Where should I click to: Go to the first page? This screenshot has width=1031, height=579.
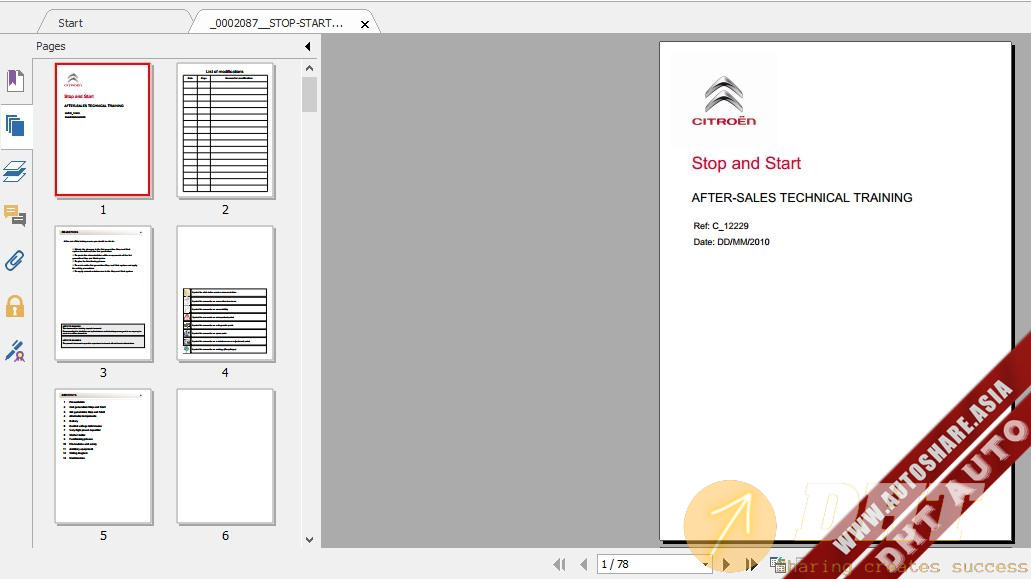pyautogui.click(x=560, y=565)
